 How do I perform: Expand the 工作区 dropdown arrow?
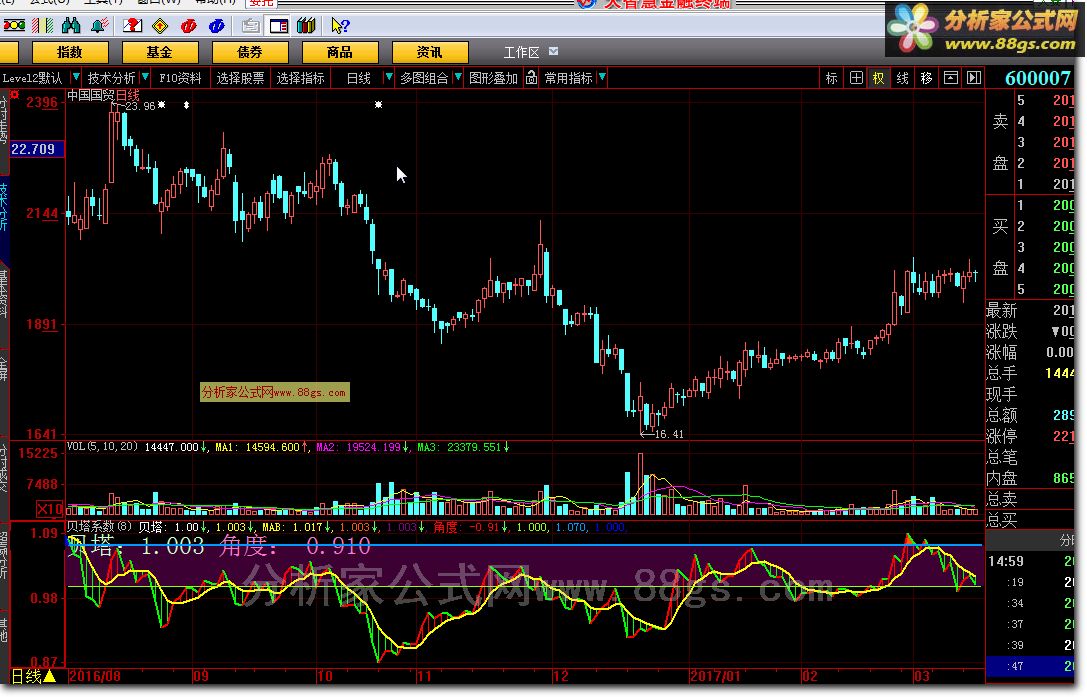553,51
